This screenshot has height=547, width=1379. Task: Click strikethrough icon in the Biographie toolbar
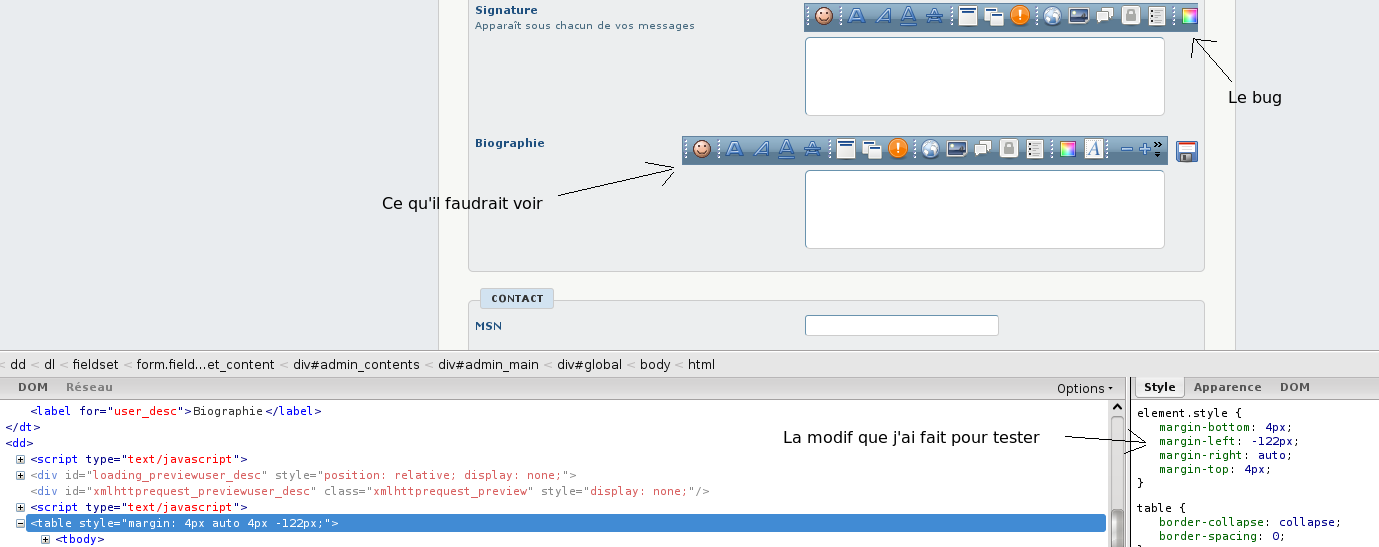[x=813, y=149]
